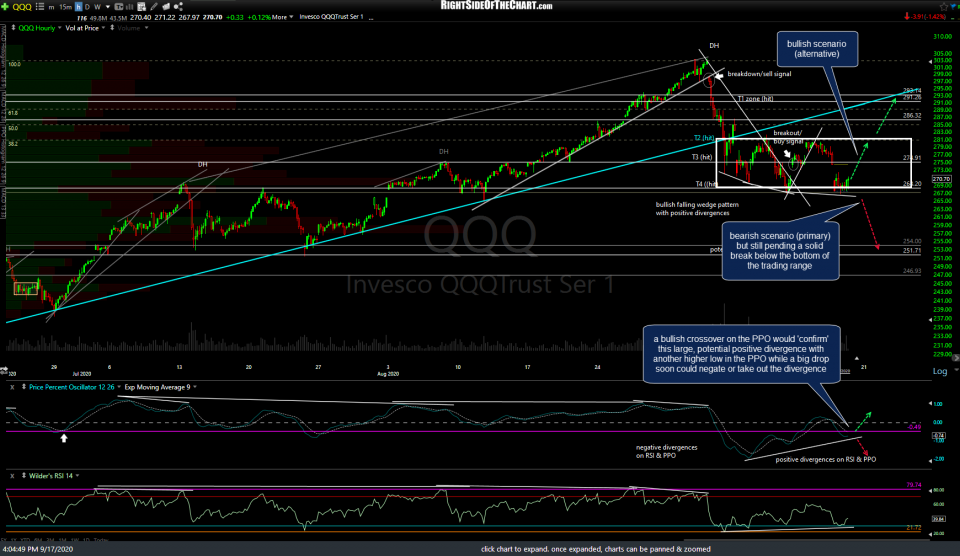Click the blue flag icon

coord(955,6)
